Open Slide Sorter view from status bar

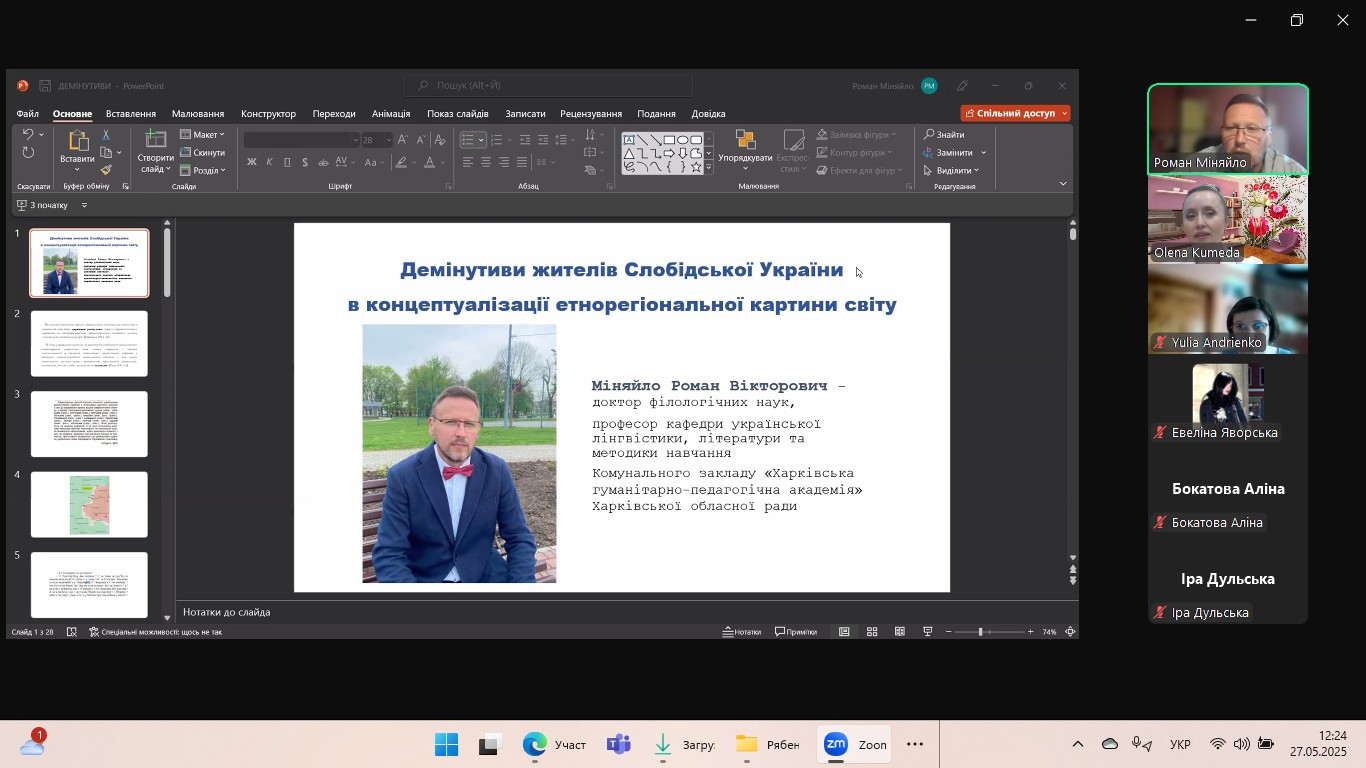872,632
